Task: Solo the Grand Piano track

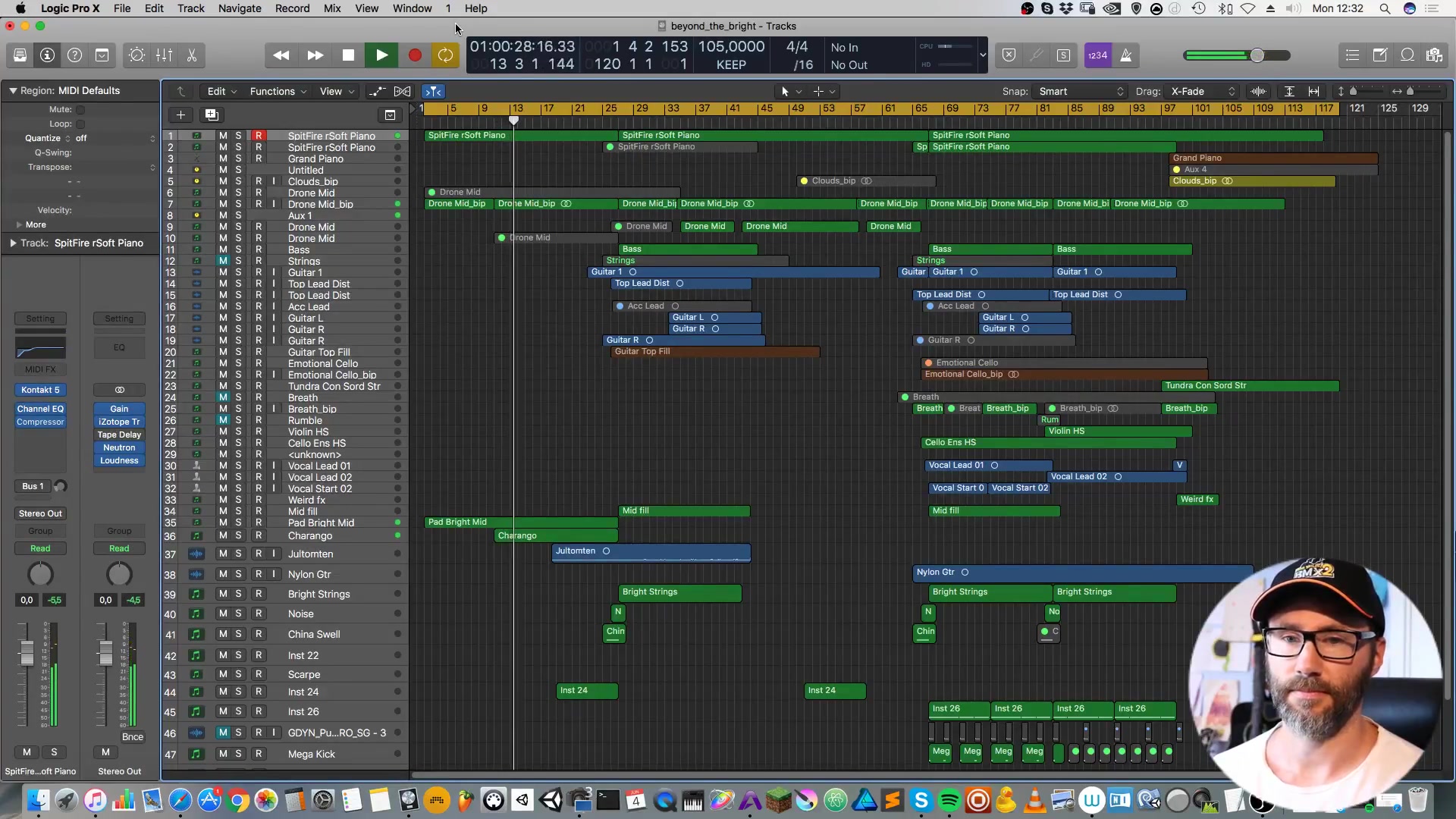Action: pos(238,158)
